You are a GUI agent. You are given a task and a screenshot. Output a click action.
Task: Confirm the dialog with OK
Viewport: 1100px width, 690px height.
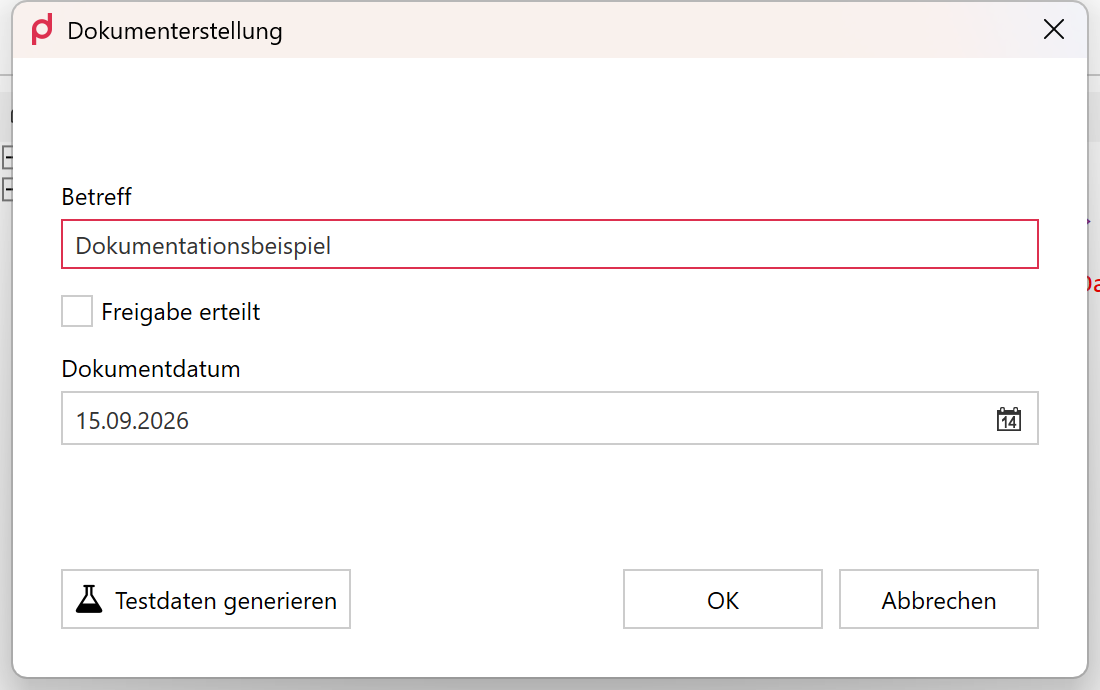tap(723, 600)
